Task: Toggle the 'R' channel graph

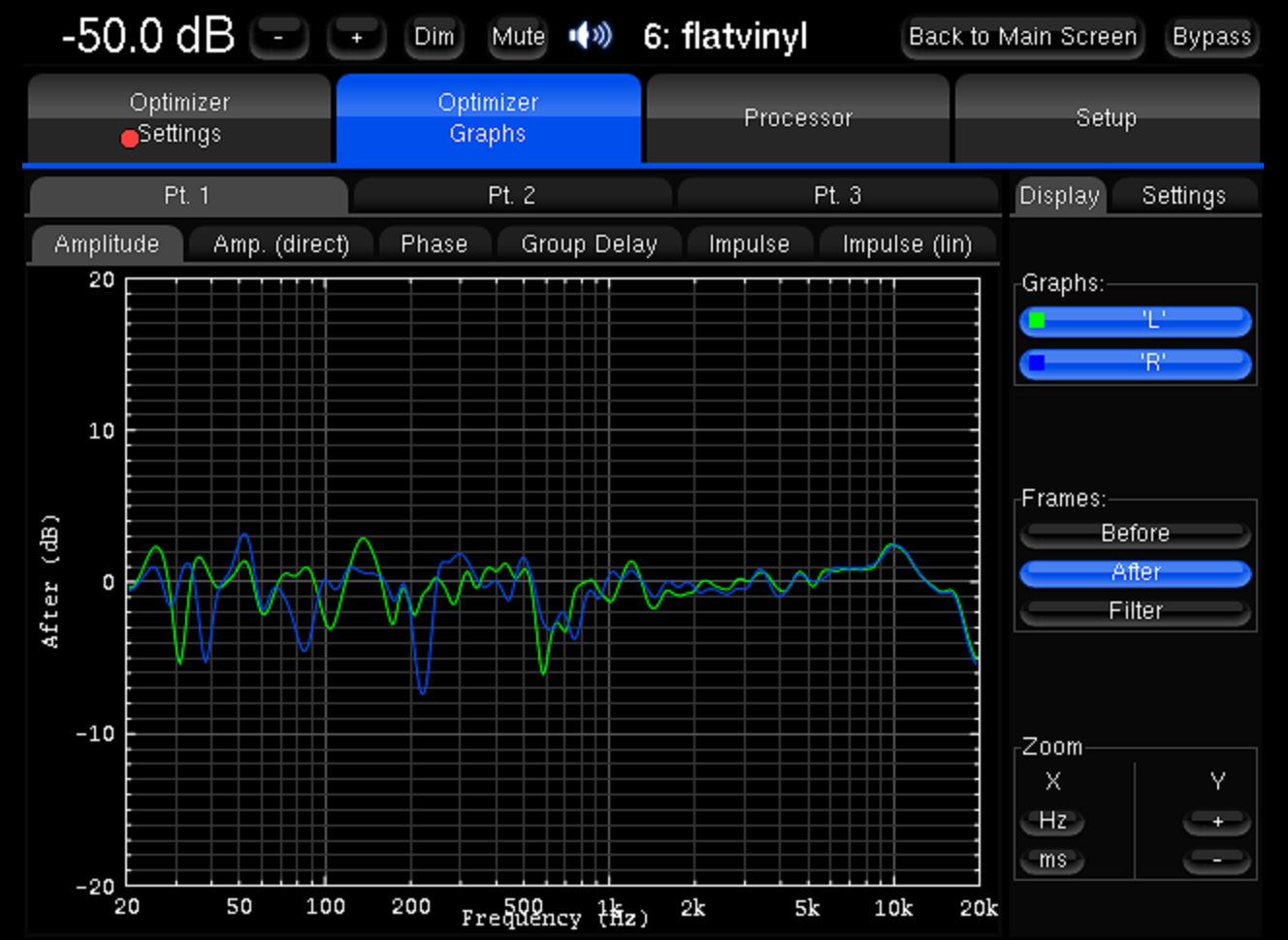Action: point(1136,364)
